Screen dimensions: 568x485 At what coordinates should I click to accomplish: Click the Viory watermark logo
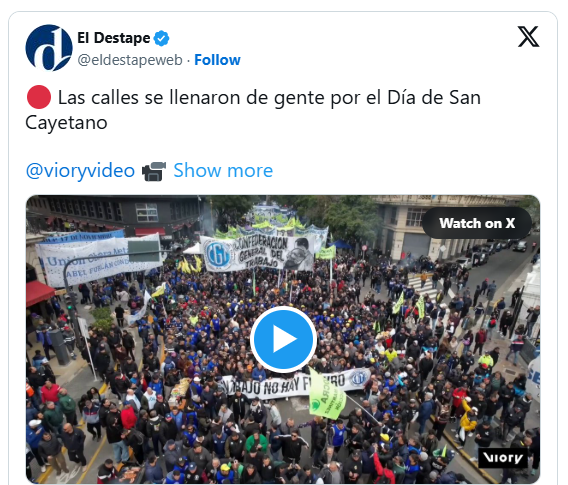click(504, 458)
